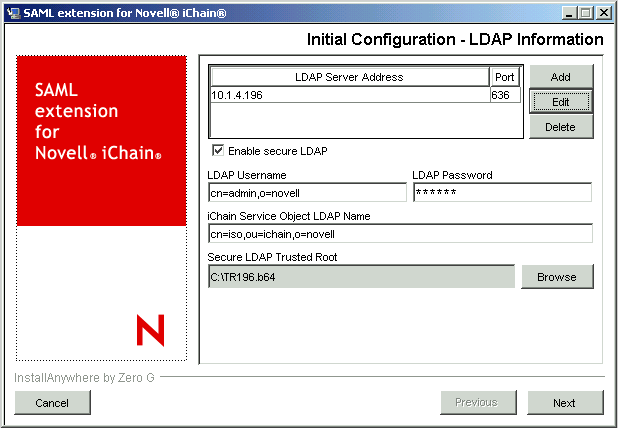Click Cancel to abort installation

click(52, 403)
